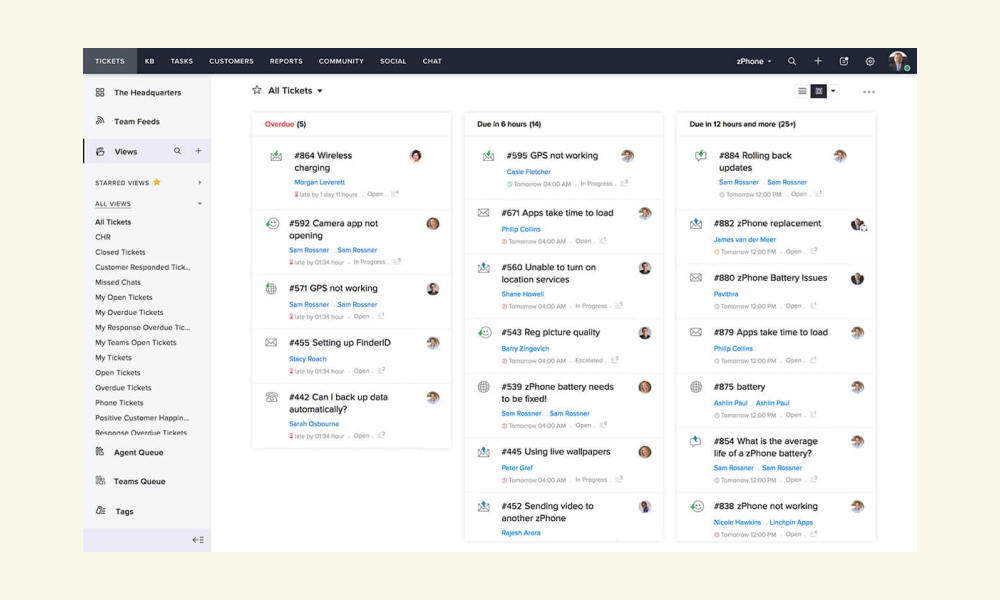This screenshot has height=600, width=1000.
Task: Open ticket #543 Reg picture quality
Action: (x=550, y=332)
